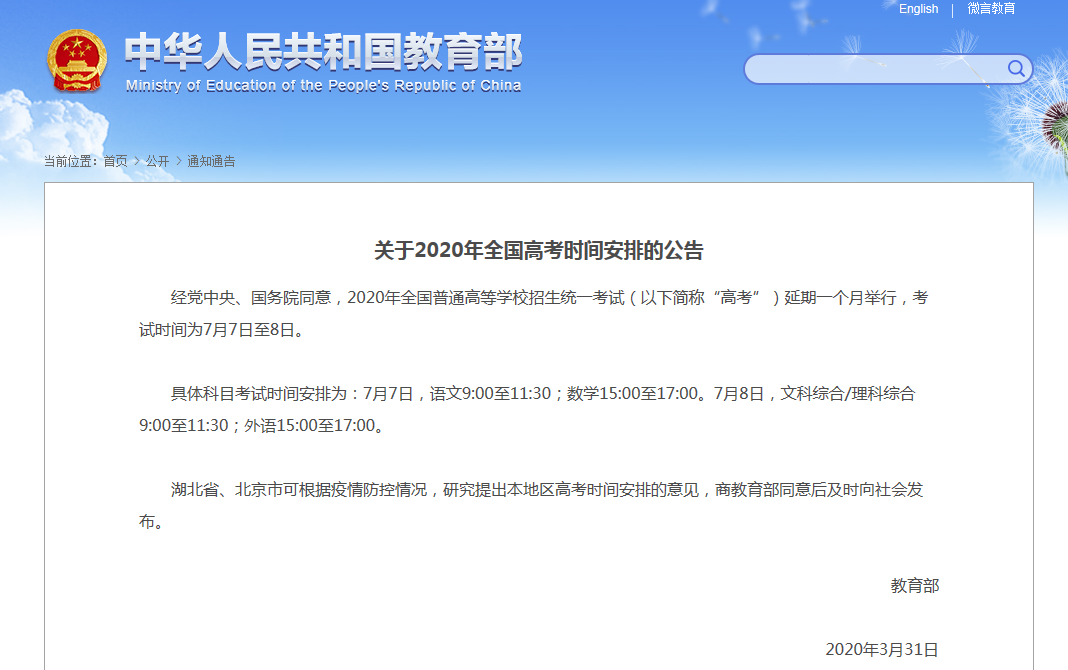The width and height of the screenshot is (1068, 670).
Task: Click the date 2020年3月31日
Action: [x=882, y=649]
